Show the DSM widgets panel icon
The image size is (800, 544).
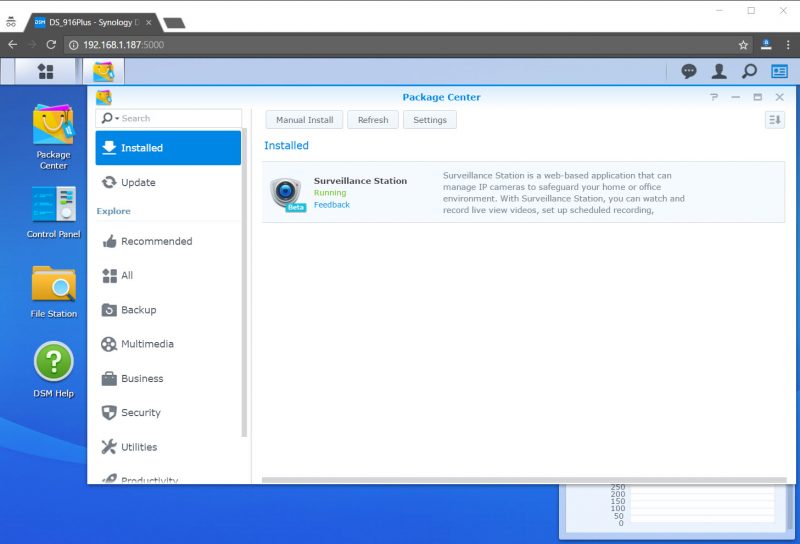779,71
